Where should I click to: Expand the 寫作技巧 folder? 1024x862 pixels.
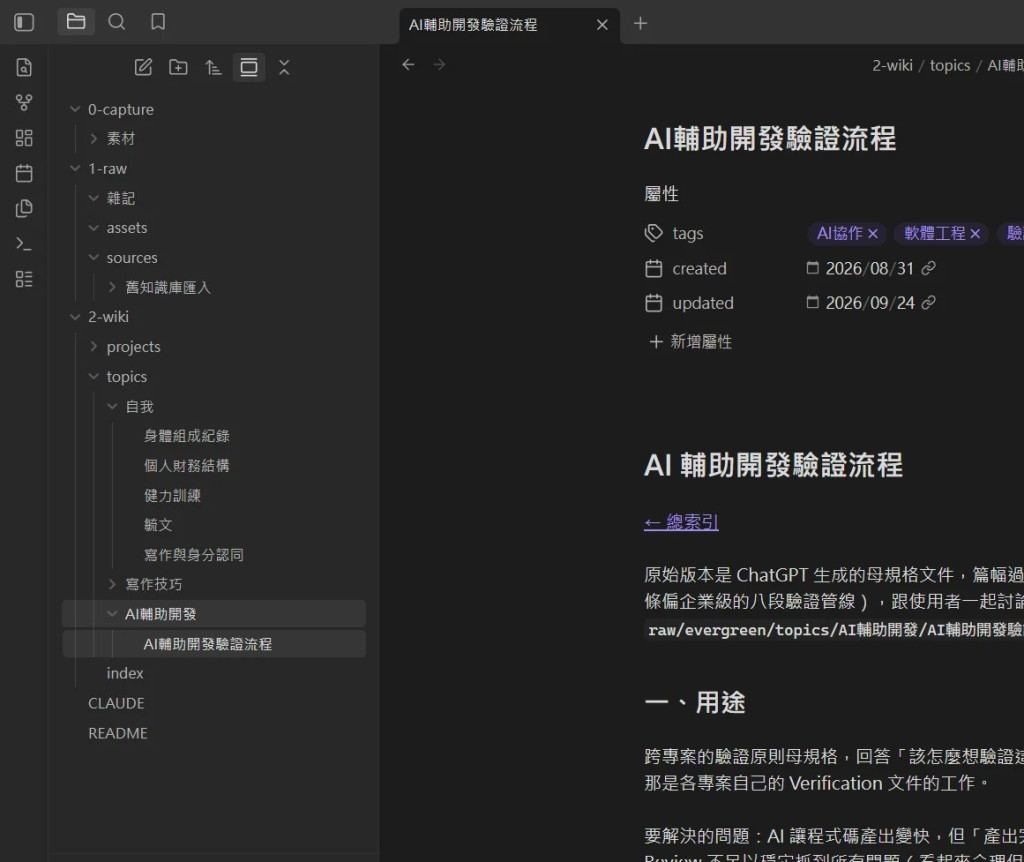112,584
